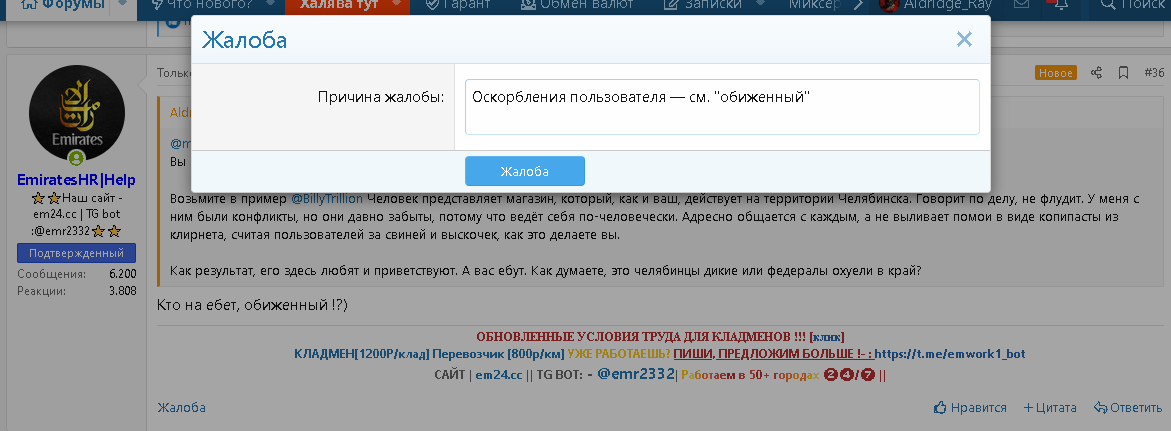The image size is (1171, 431).
Task: Open the EmiratesHR|Help user profile link
Action: pos(77,180)
